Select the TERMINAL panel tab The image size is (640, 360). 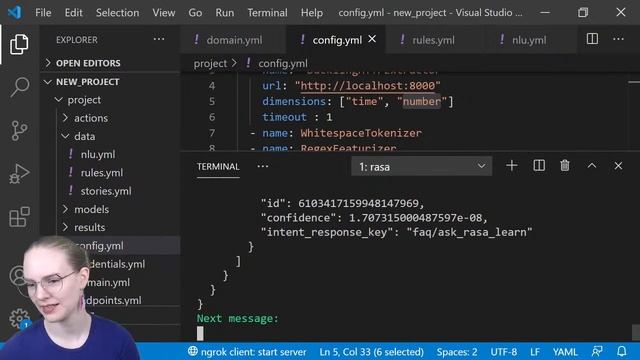218,167
